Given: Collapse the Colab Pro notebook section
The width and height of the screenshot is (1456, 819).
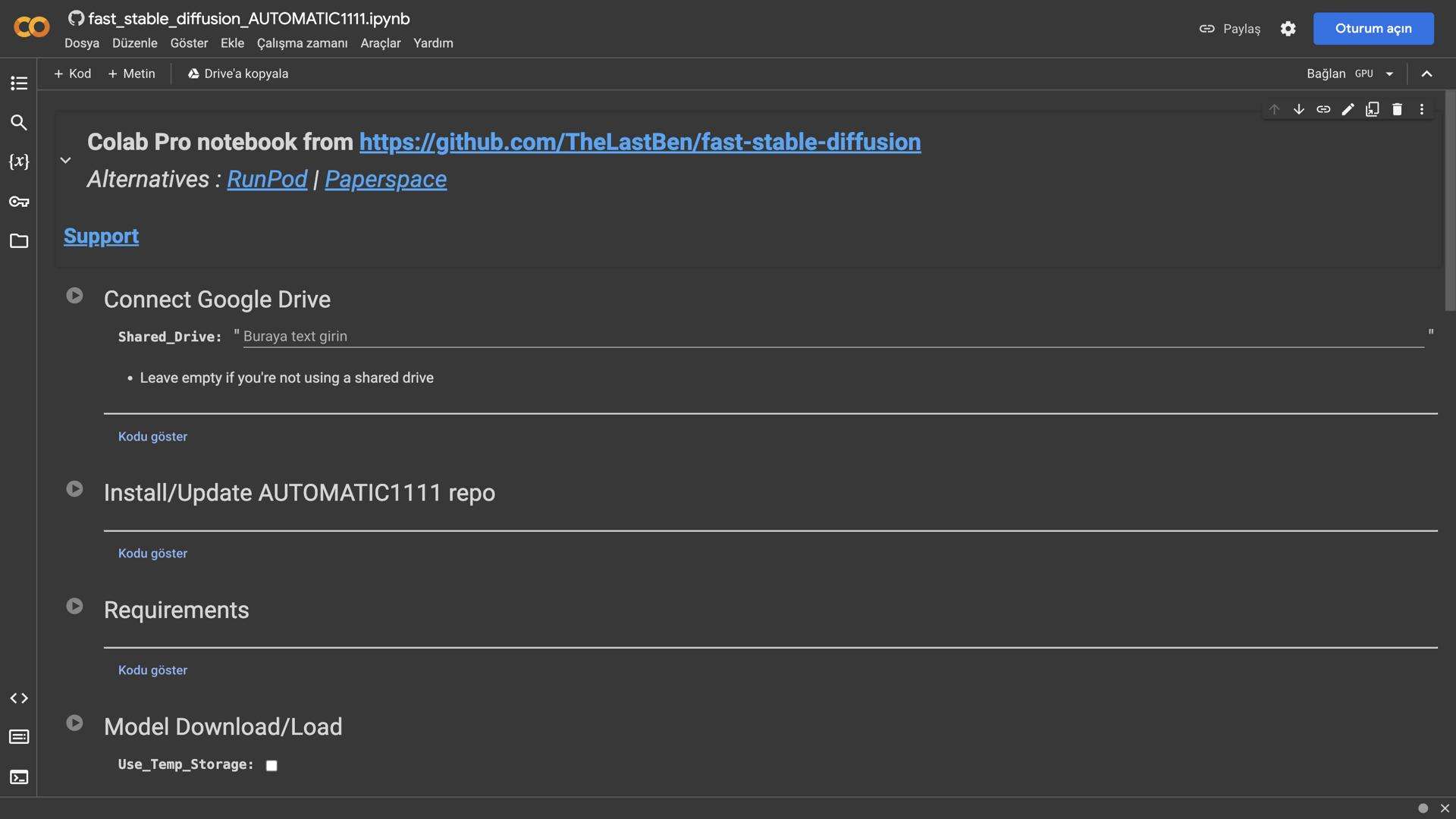Looking at the screenshot, I should coord(66,160).
